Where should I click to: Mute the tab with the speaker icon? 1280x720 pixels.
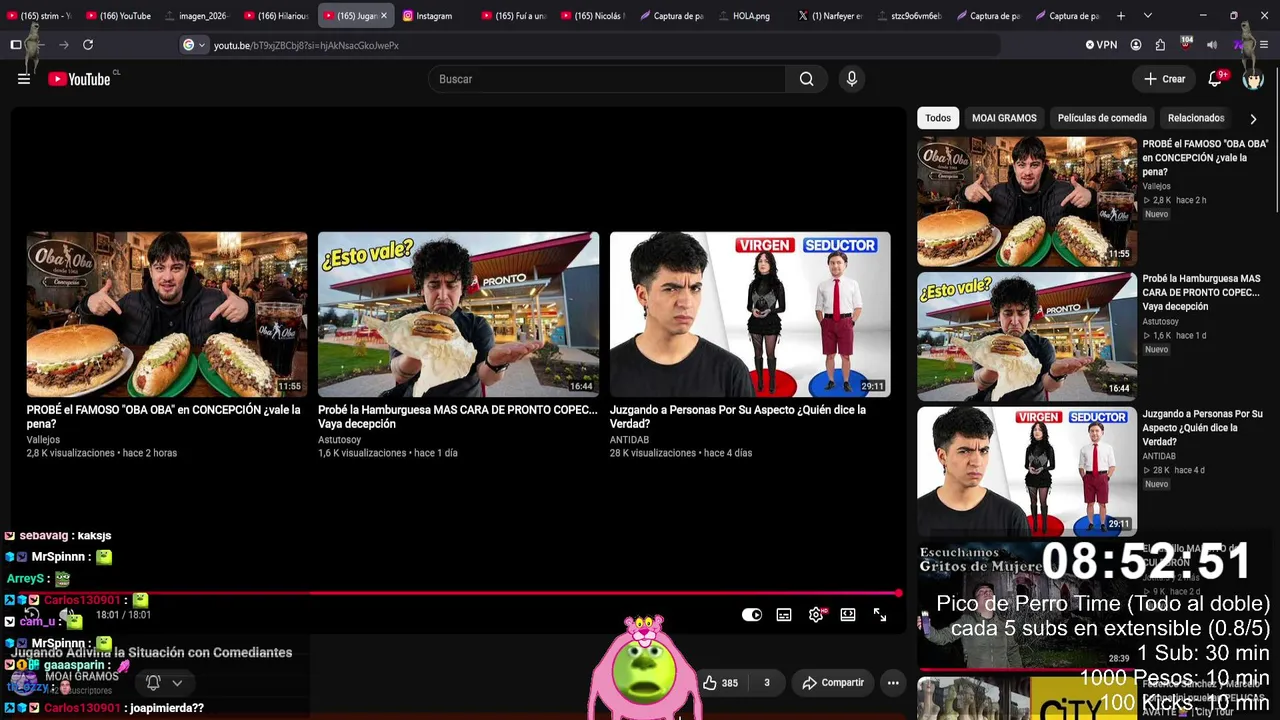point(1212,45)
